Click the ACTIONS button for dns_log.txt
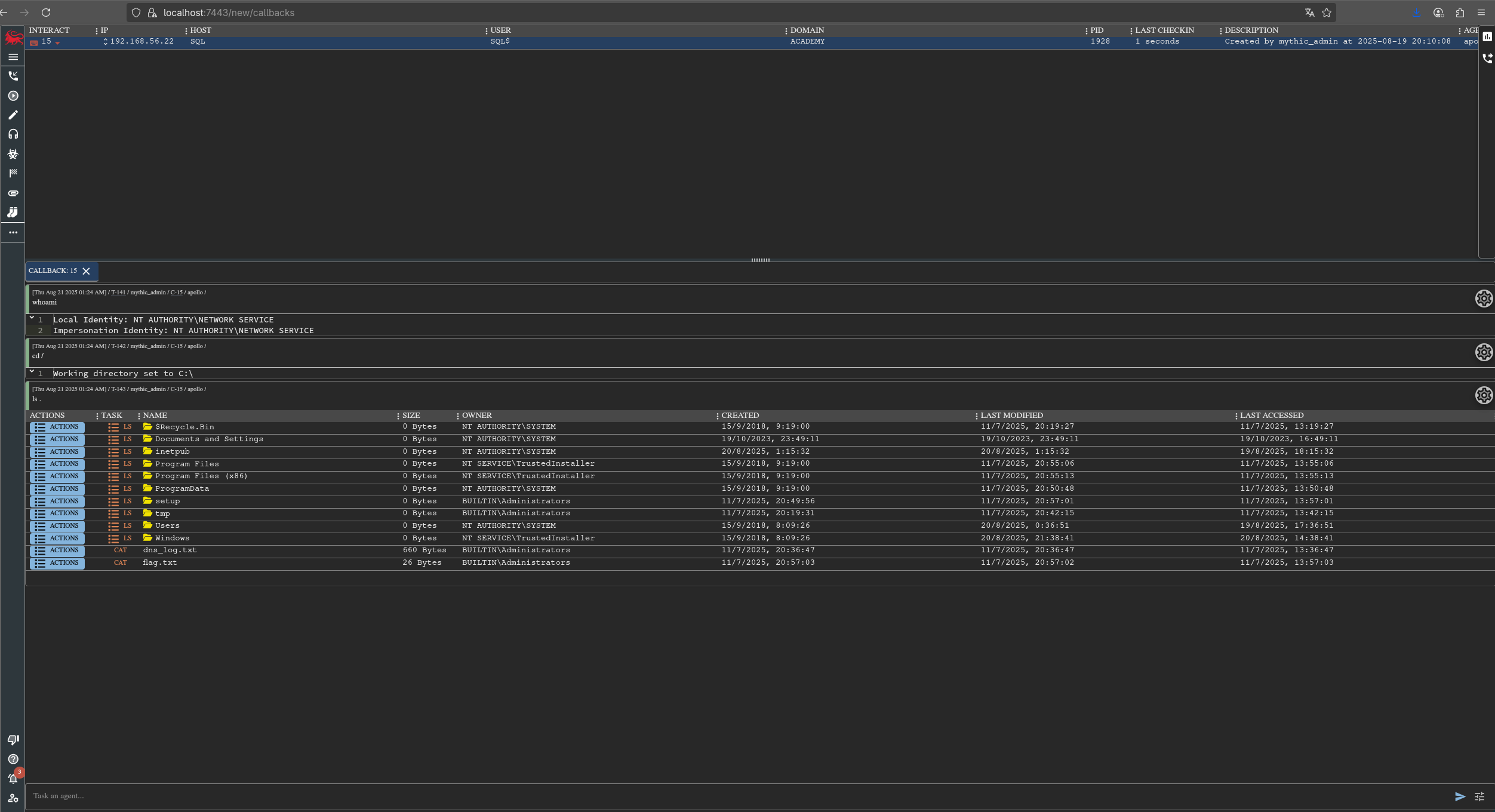Screen dimensions: 1495x812 [57, 550]
